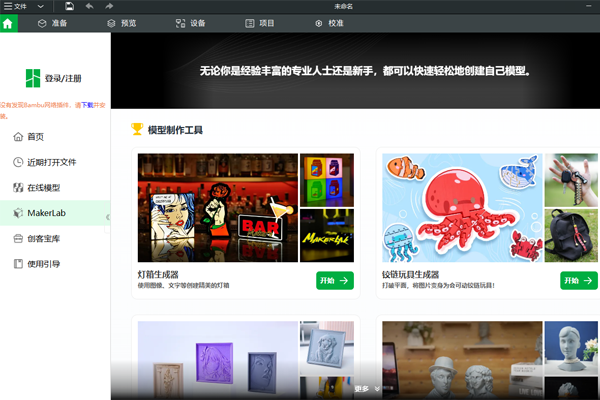Select 创客宝库 in the sidebar
This screenshot has height=400, width=600.
pos(43,238)
